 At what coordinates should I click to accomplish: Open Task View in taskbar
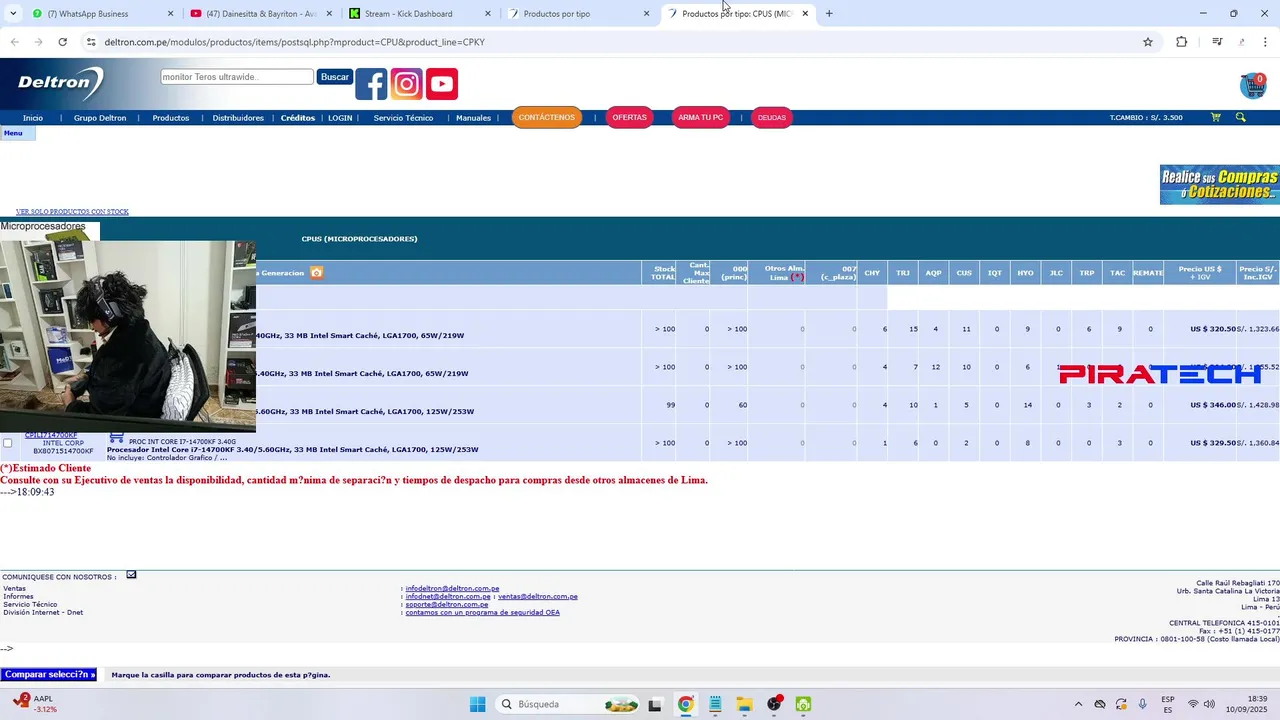tap(655, 704)
